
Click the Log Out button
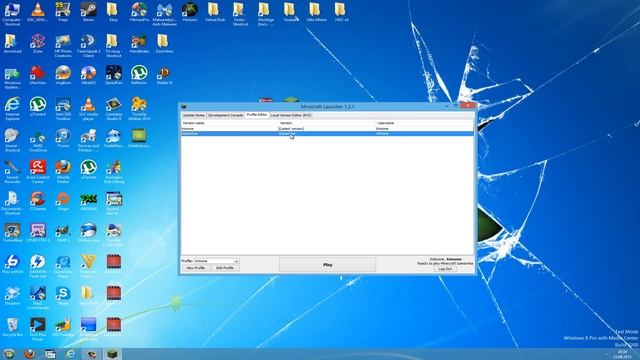coord(445,269)
